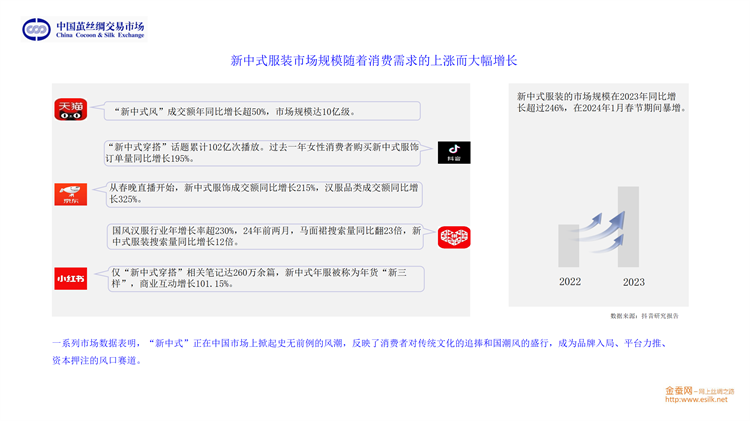750x421 pixels.
Task: Click the Pinduoduo red heart logo
Action: pos(454,237)
